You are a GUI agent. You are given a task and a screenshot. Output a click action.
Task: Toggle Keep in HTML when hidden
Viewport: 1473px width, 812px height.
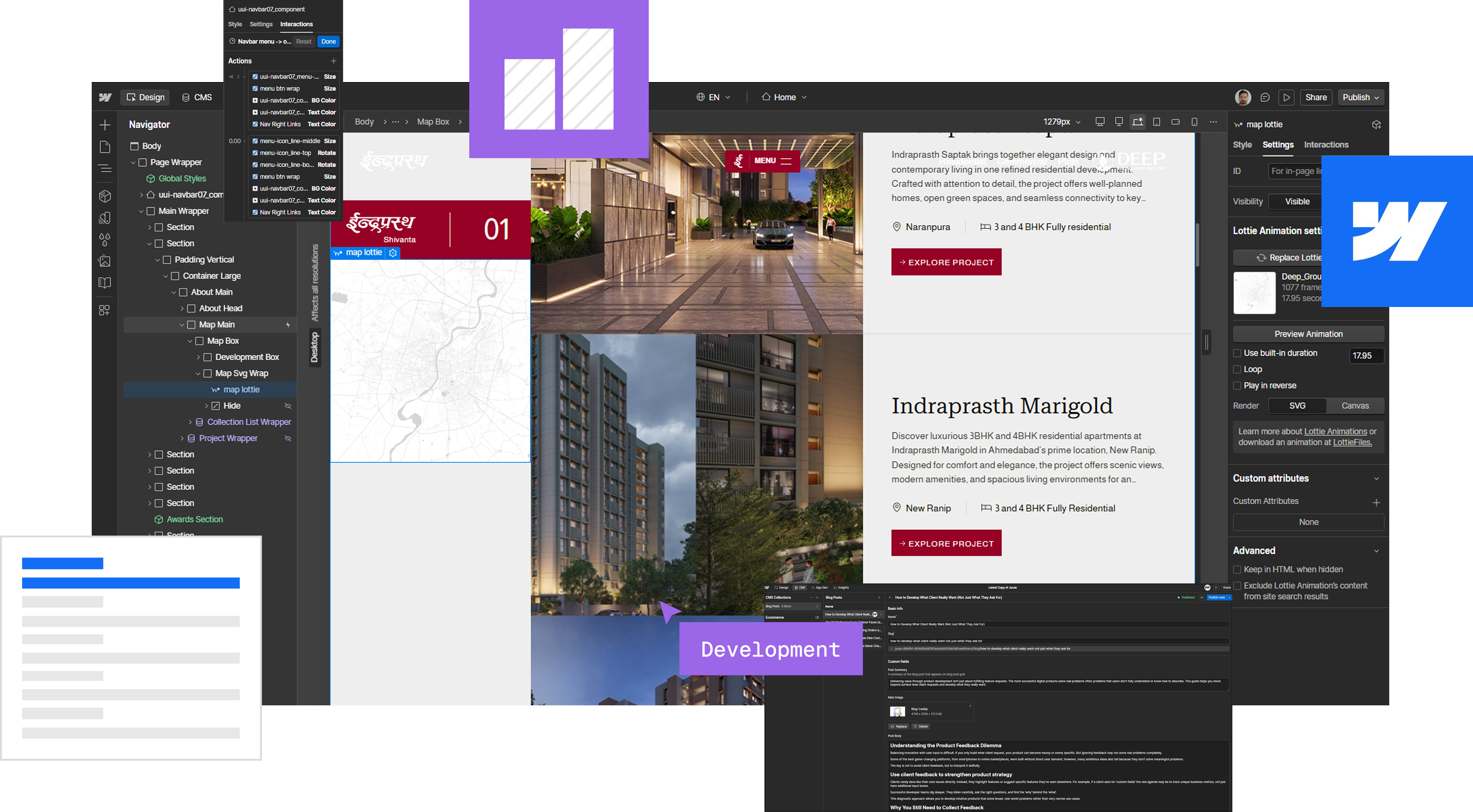pyautogui.click(x=1237, y=570)
